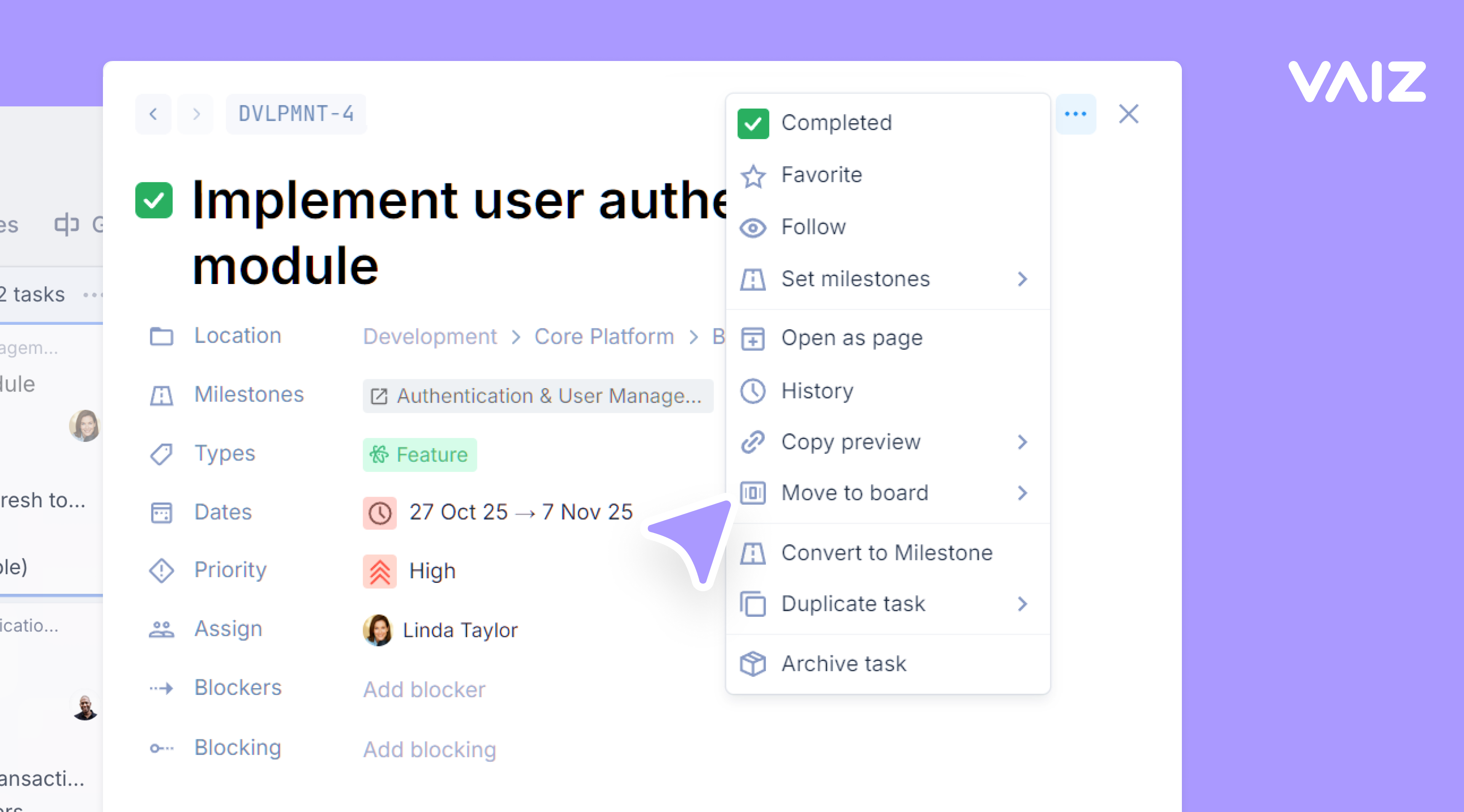Select Convert to Milestone menu item

click(886, 552)
